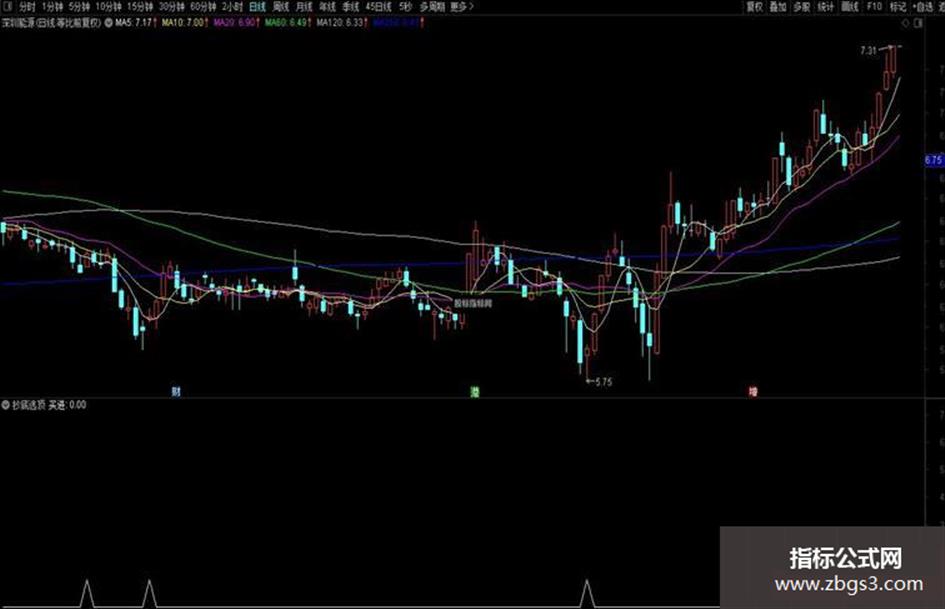Screen dimensions: 945x609
Task: Select the 2小时 period tab
Action: coord(232,7)
